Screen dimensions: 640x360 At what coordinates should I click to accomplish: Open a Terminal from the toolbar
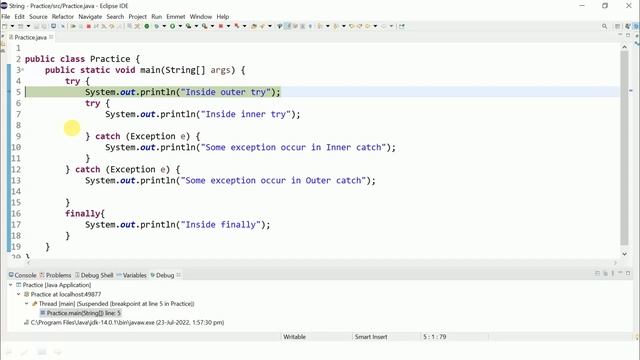[x=53, y=26]
